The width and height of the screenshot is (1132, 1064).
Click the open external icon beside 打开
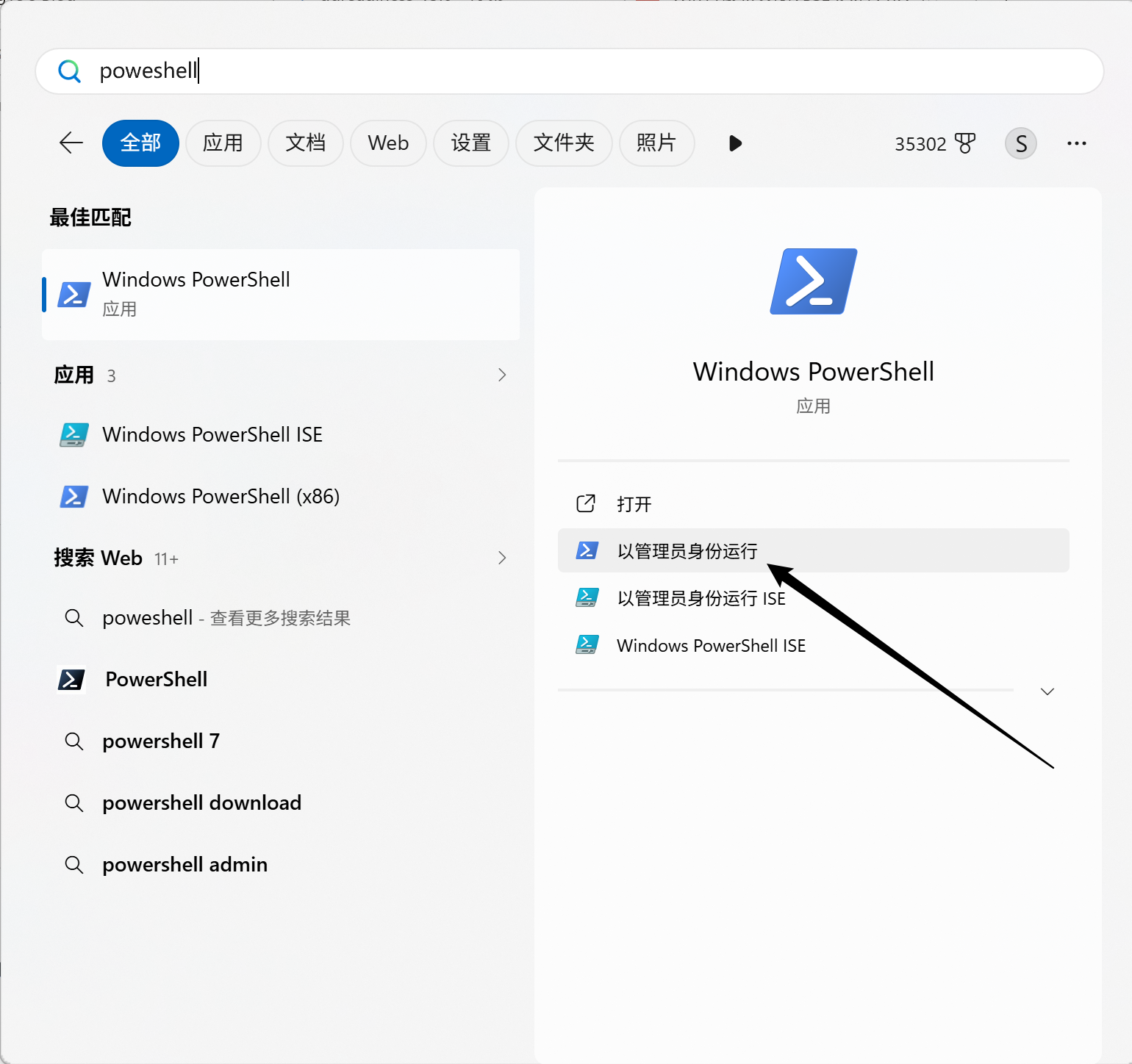[x=586, y=504]
